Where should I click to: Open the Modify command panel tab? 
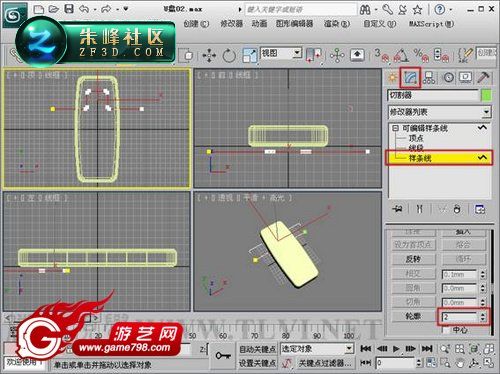(x=410, y=77)
